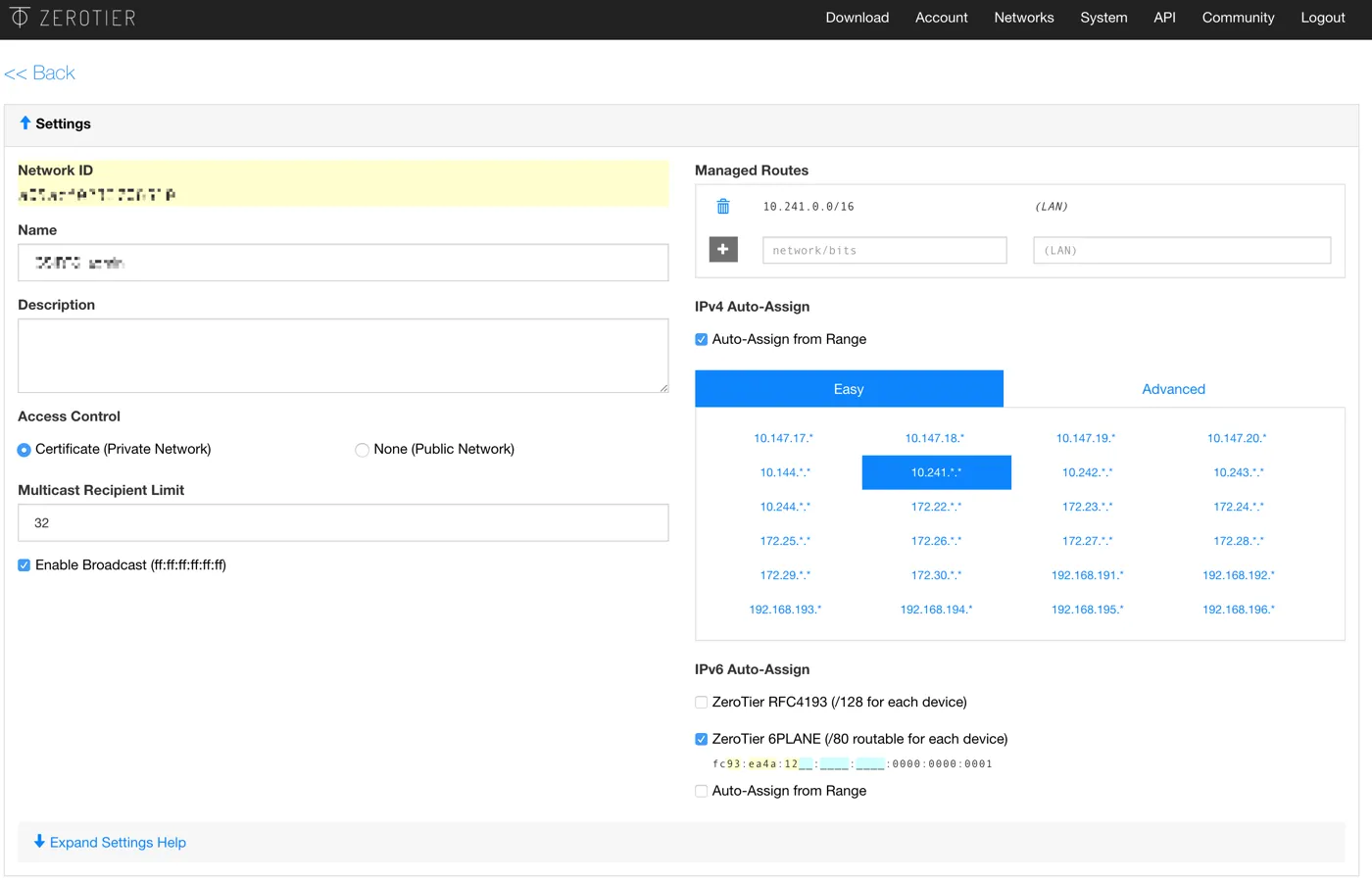Viewport: 1372px width, 880px height.
Task: Choose the 172.29.*.* range
Action: tap(785, 575)
